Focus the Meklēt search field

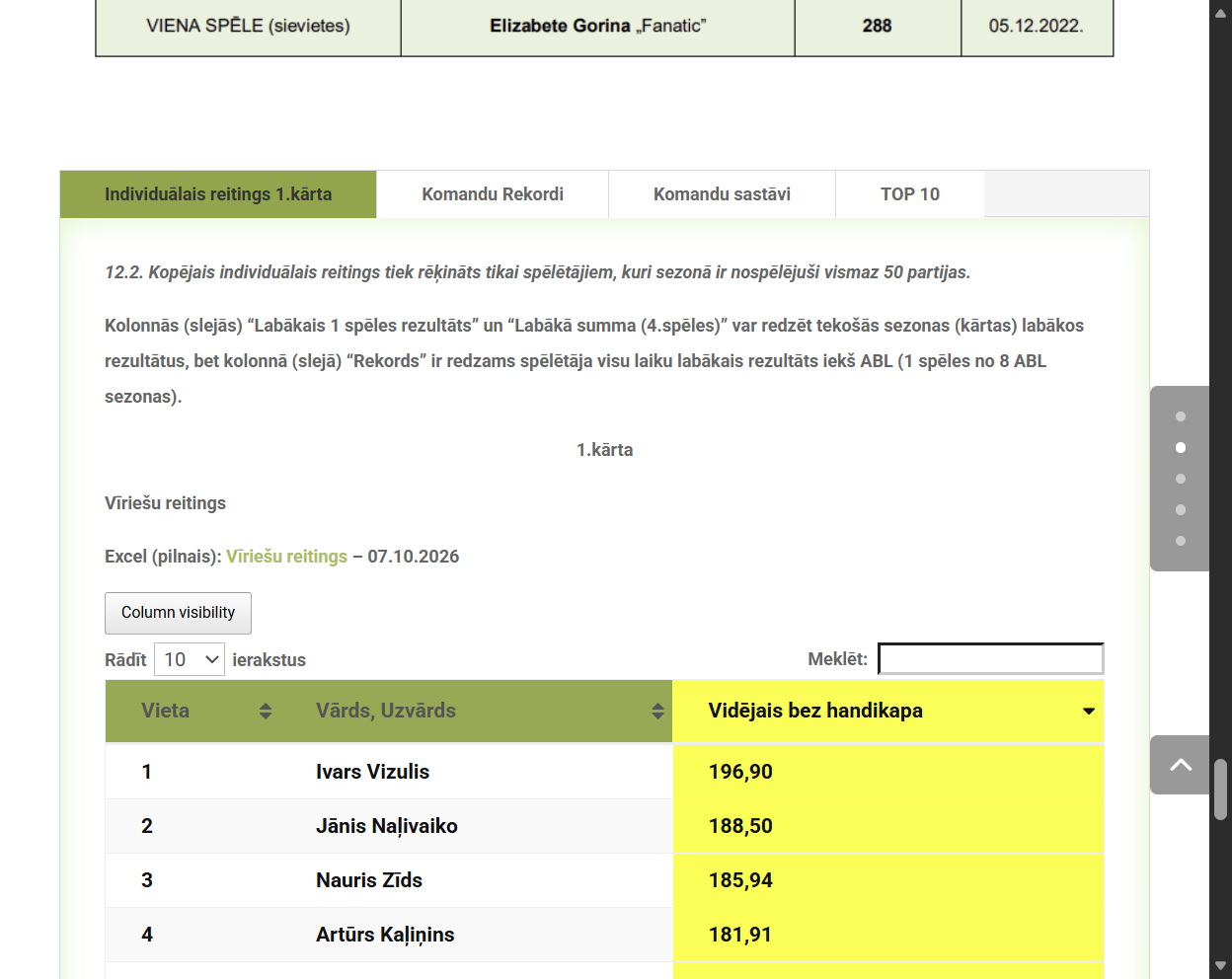[x=991, y=659]
